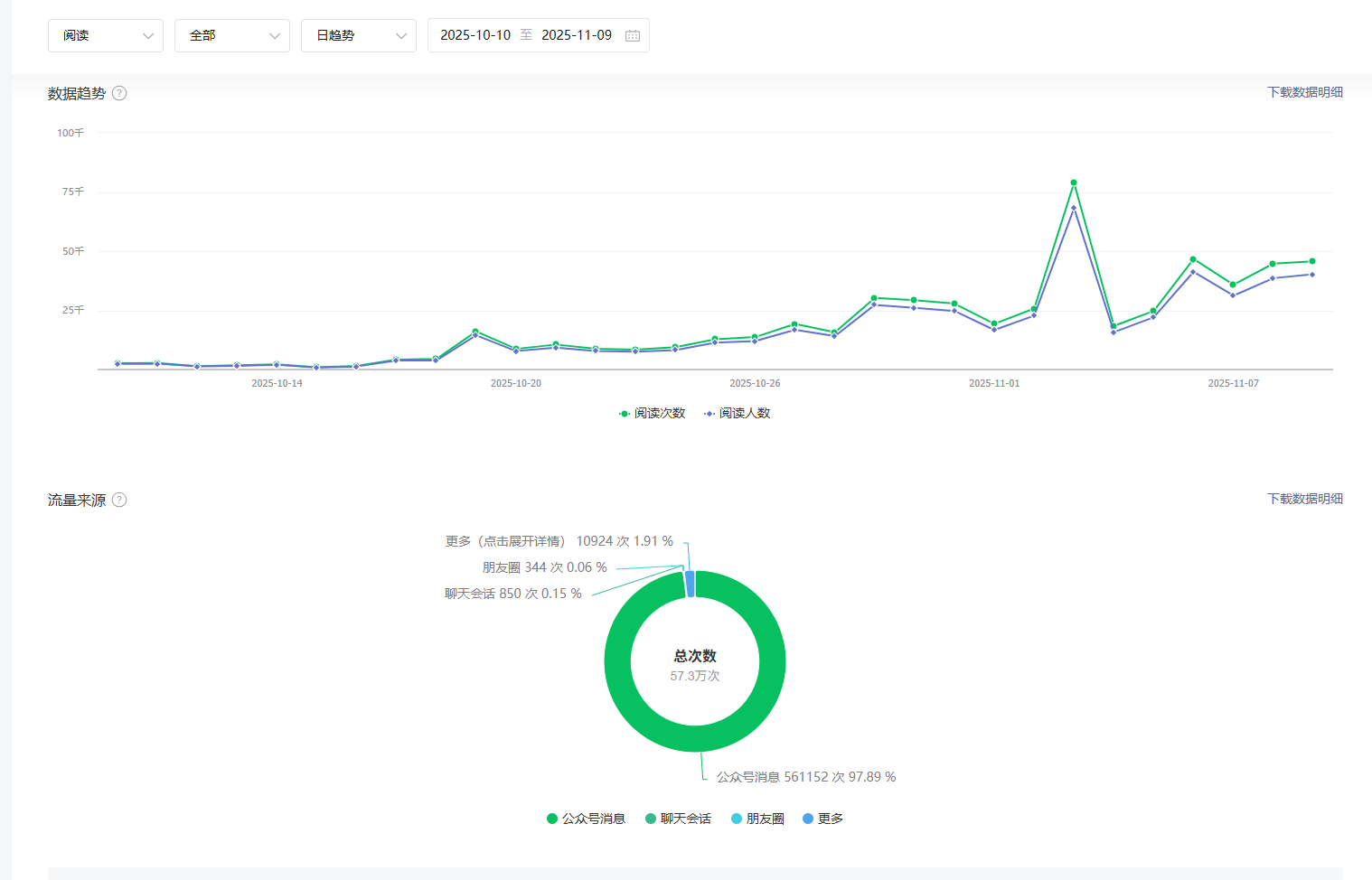
Task: Click end date 2025-11-09 field
Action: [x=577, y=35]
